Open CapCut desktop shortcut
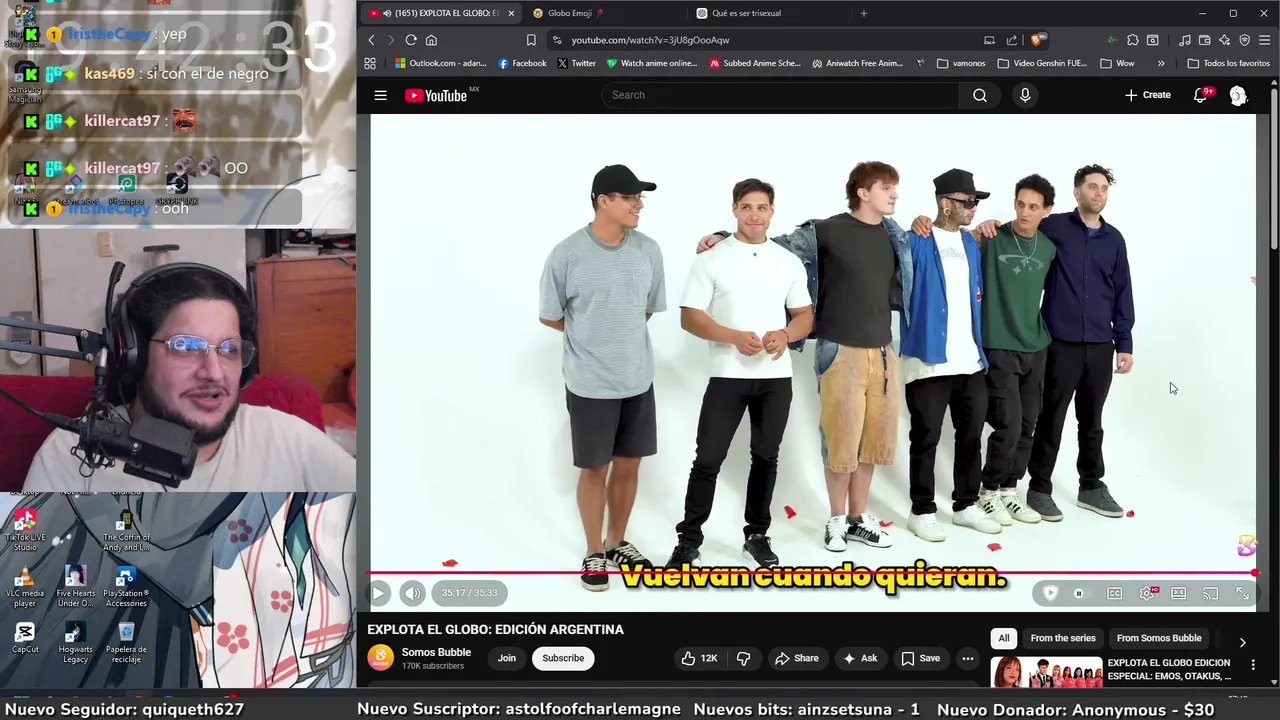The width and height of the screenshot is (1280, 720). (x=25, y=638)
